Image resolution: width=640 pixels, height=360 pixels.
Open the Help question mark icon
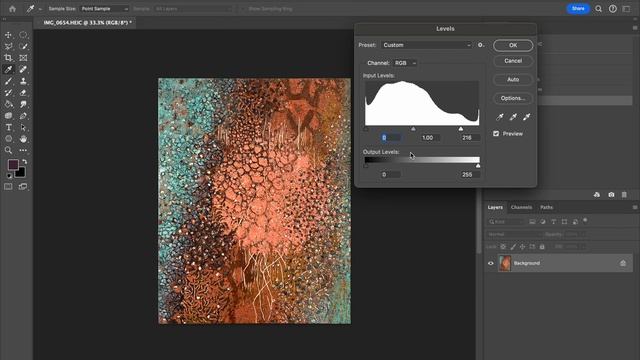click(613, 9)
